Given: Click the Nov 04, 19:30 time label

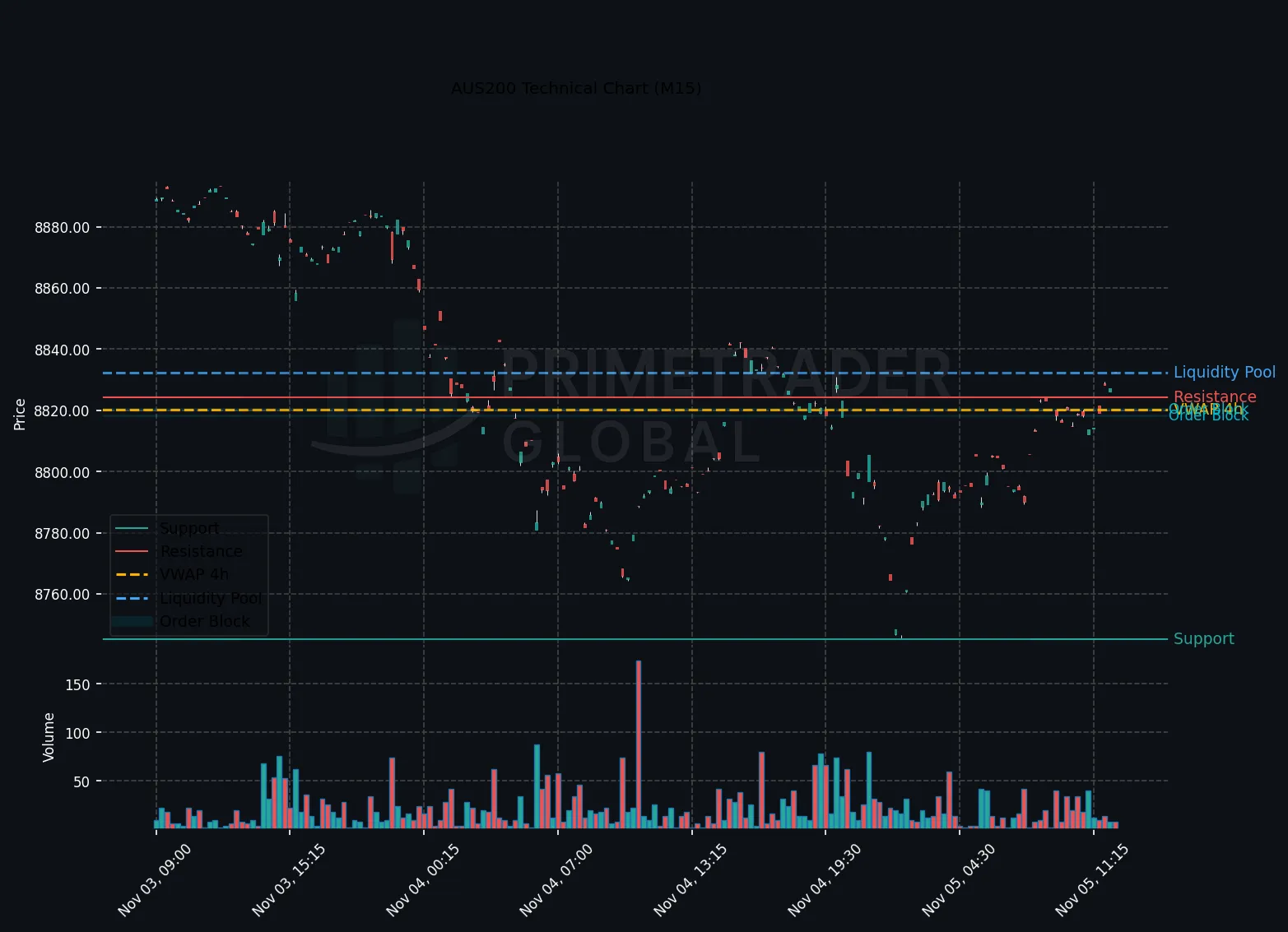Looking at the screenshot, I should click(825, 879).
